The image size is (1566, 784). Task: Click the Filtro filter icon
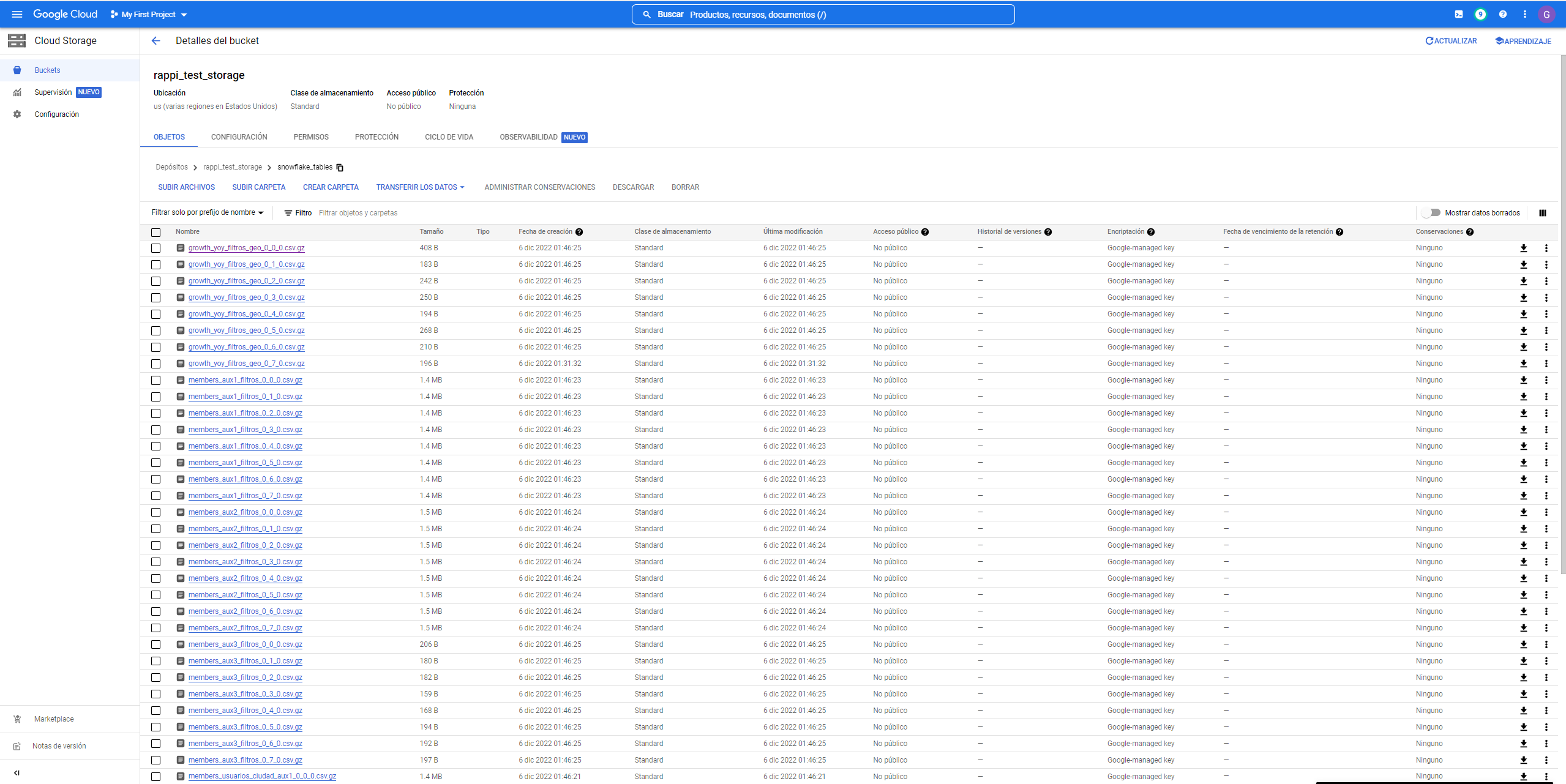288,213
